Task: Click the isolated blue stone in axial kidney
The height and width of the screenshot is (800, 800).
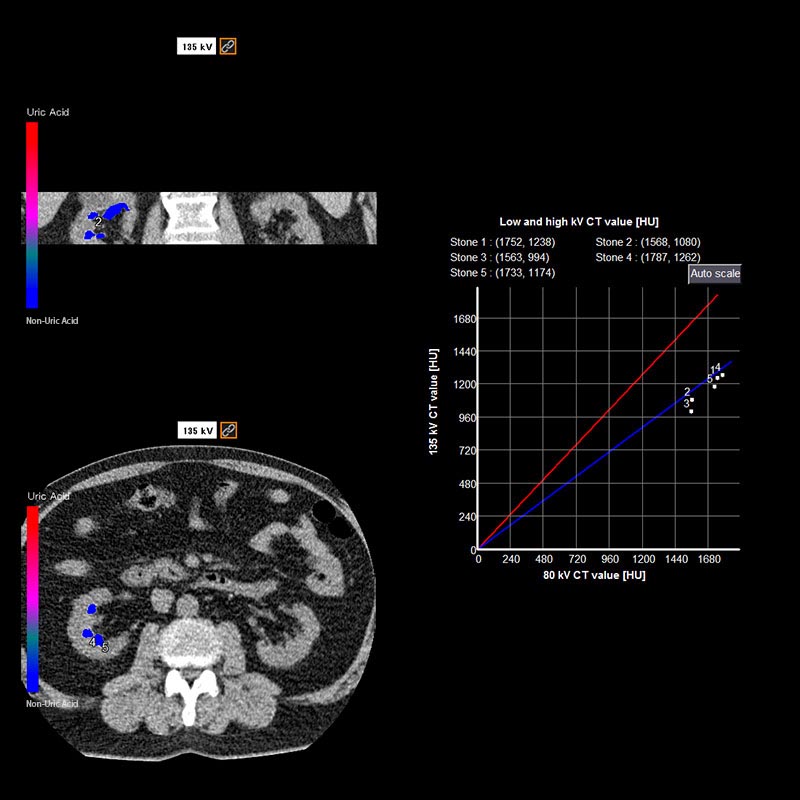Action: 92,608
